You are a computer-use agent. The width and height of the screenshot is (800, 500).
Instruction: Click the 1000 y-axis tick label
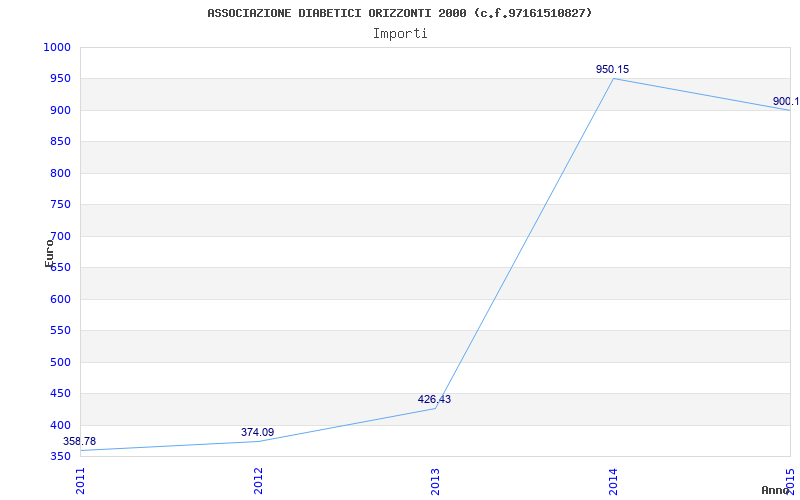[x=56, y=47]
